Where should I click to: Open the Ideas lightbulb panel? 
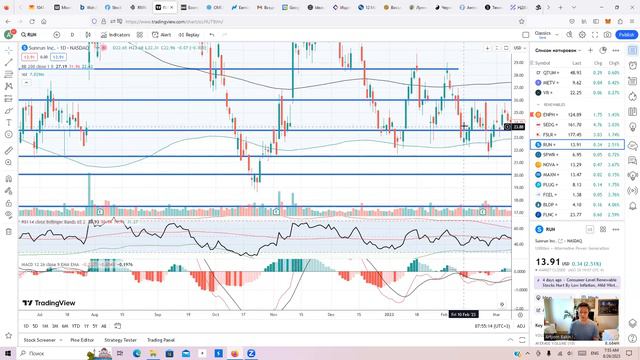point(633,127)
